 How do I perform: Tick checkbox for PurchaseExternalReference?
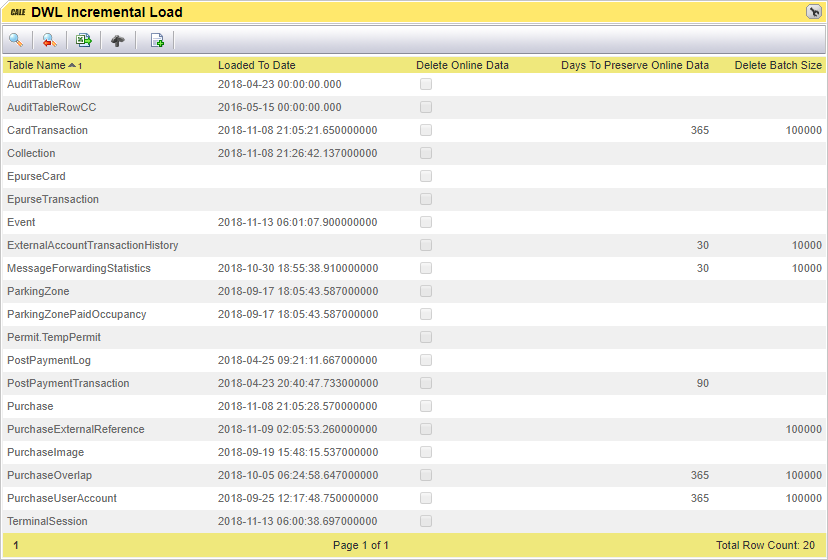[426, 429]
